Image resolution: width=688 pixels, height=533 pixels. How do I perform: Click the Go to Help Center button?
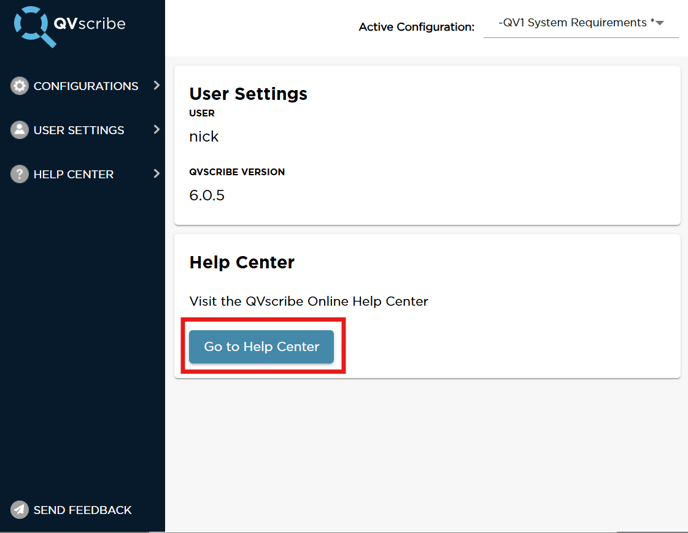click(x=262, y=347)
